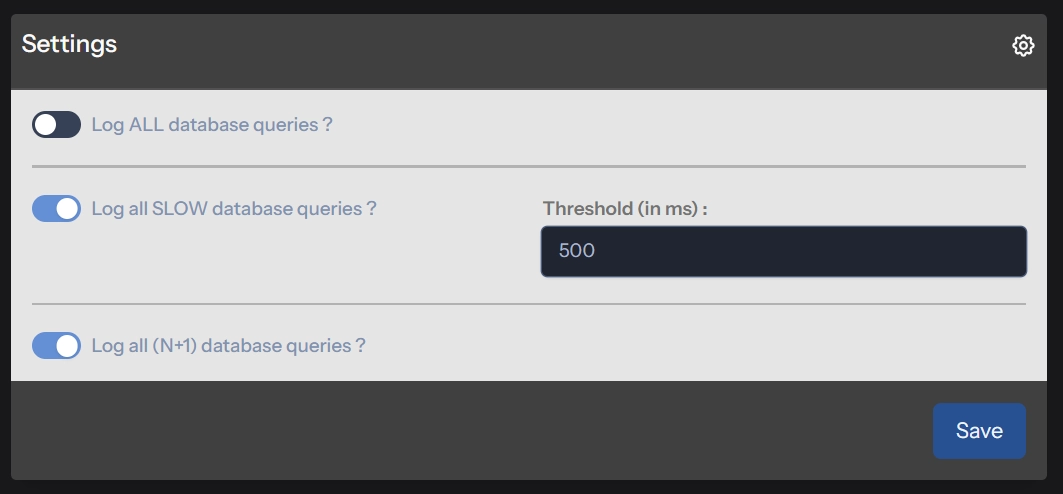1063x494 pixels.
Task: Disable the Log all SLOW queries toggle
Action: pyautogui.click(x=56, y=209)
